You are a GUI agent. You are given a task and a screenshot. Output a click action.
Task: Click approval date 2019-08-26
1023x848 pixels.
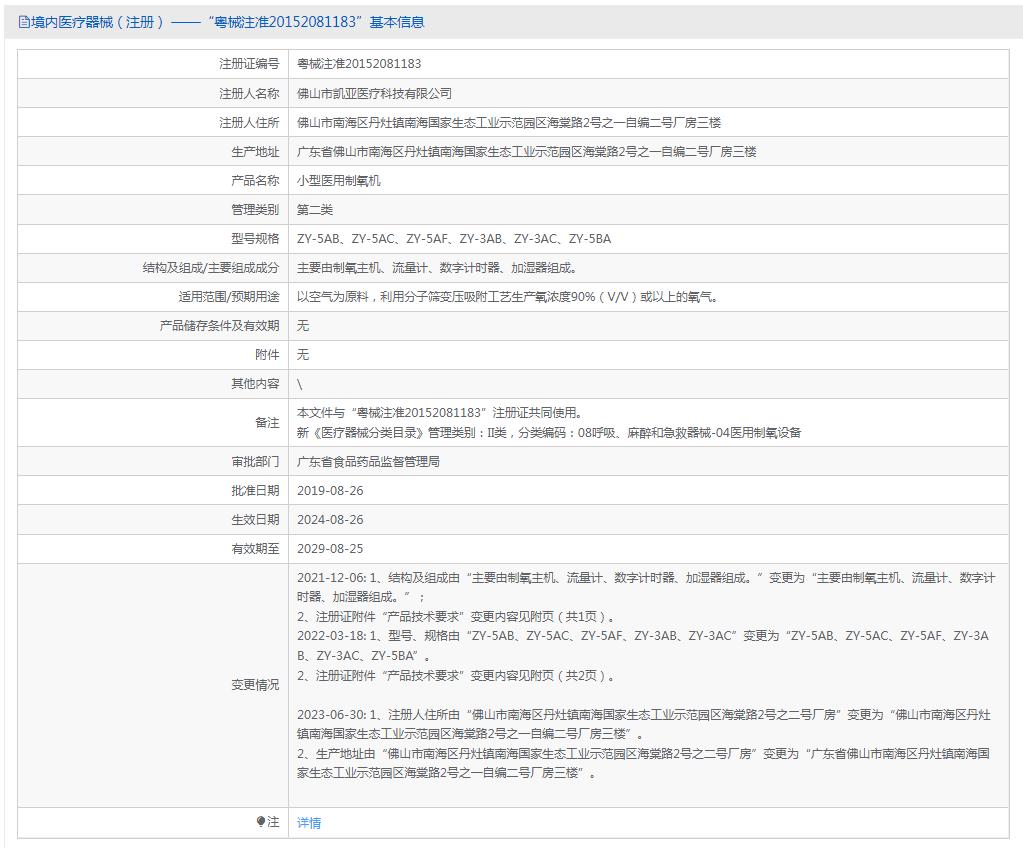pos(330,491)
